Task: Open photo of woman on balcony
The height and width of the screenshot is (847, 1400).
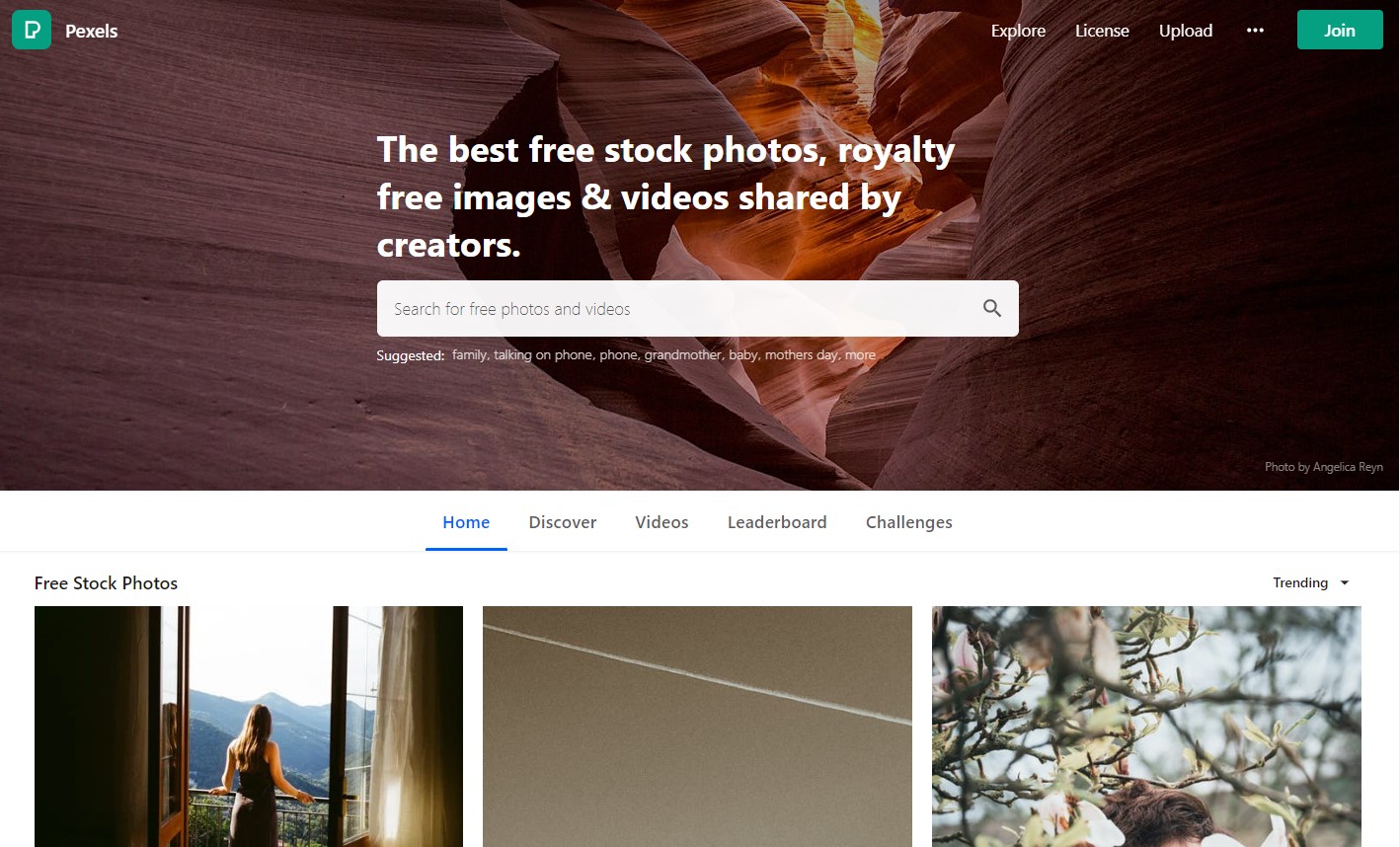Action: tap(249, 727)
